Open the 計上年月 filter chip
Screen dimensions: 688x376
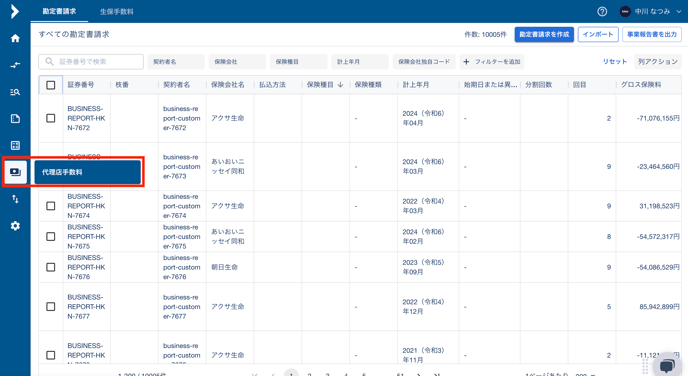(x=360, y=61)
